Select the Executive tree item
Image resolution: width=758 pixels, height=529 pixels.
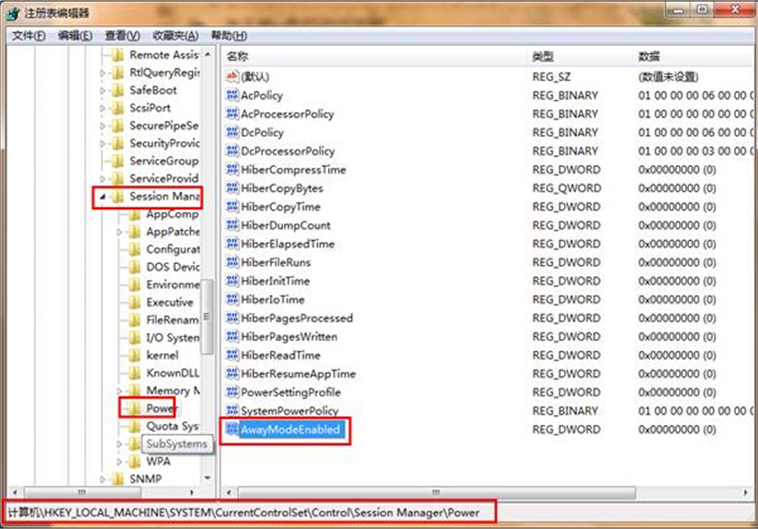[169, 302]
